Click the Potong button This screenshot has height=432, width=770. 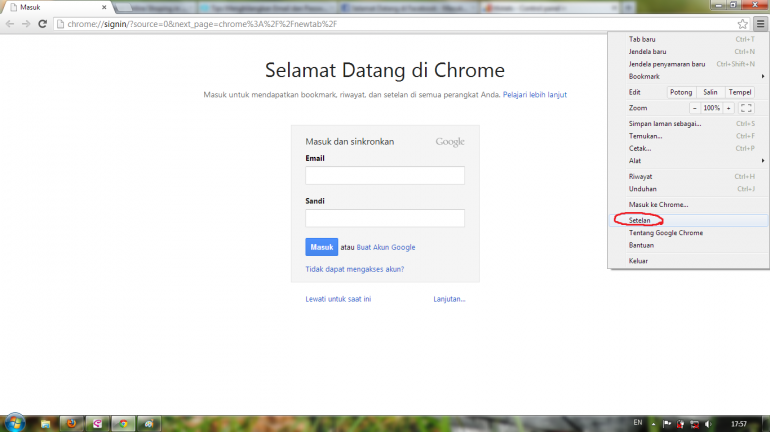point(681,92)
